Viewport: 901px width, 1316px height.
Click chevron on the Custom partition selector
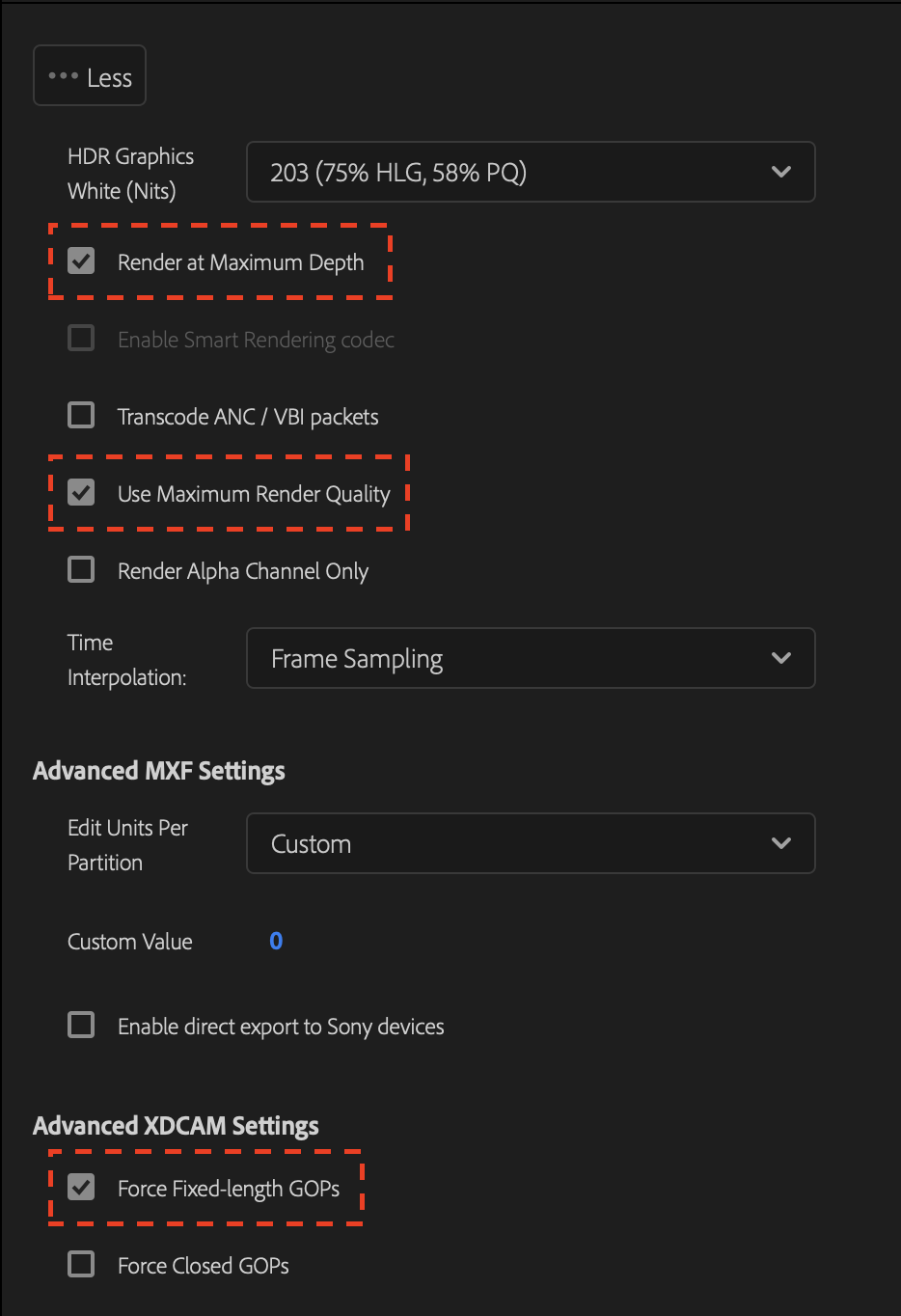click(781, 842)
